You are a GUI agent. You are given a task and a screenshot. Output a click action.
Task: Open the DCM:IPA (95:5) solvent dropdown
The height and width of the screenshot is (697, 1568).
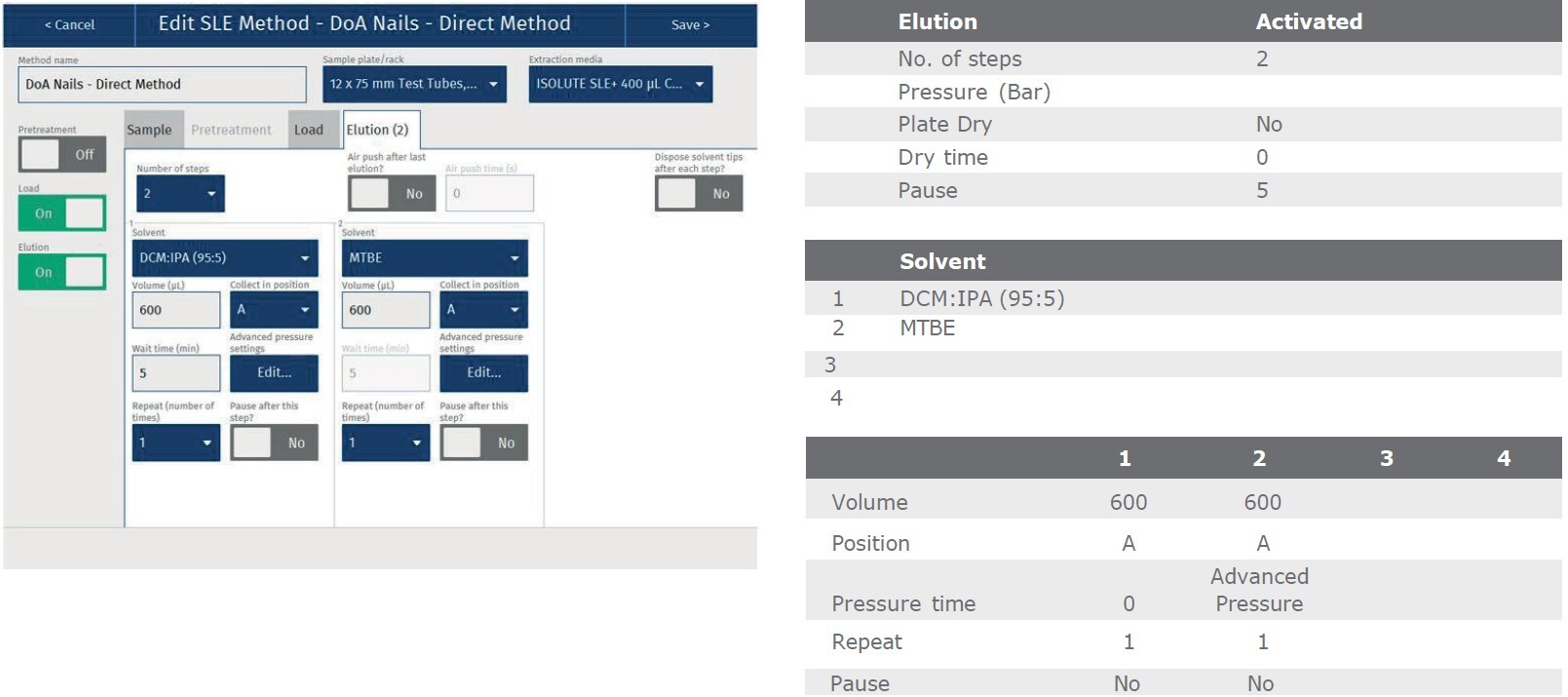pos(225,257)
